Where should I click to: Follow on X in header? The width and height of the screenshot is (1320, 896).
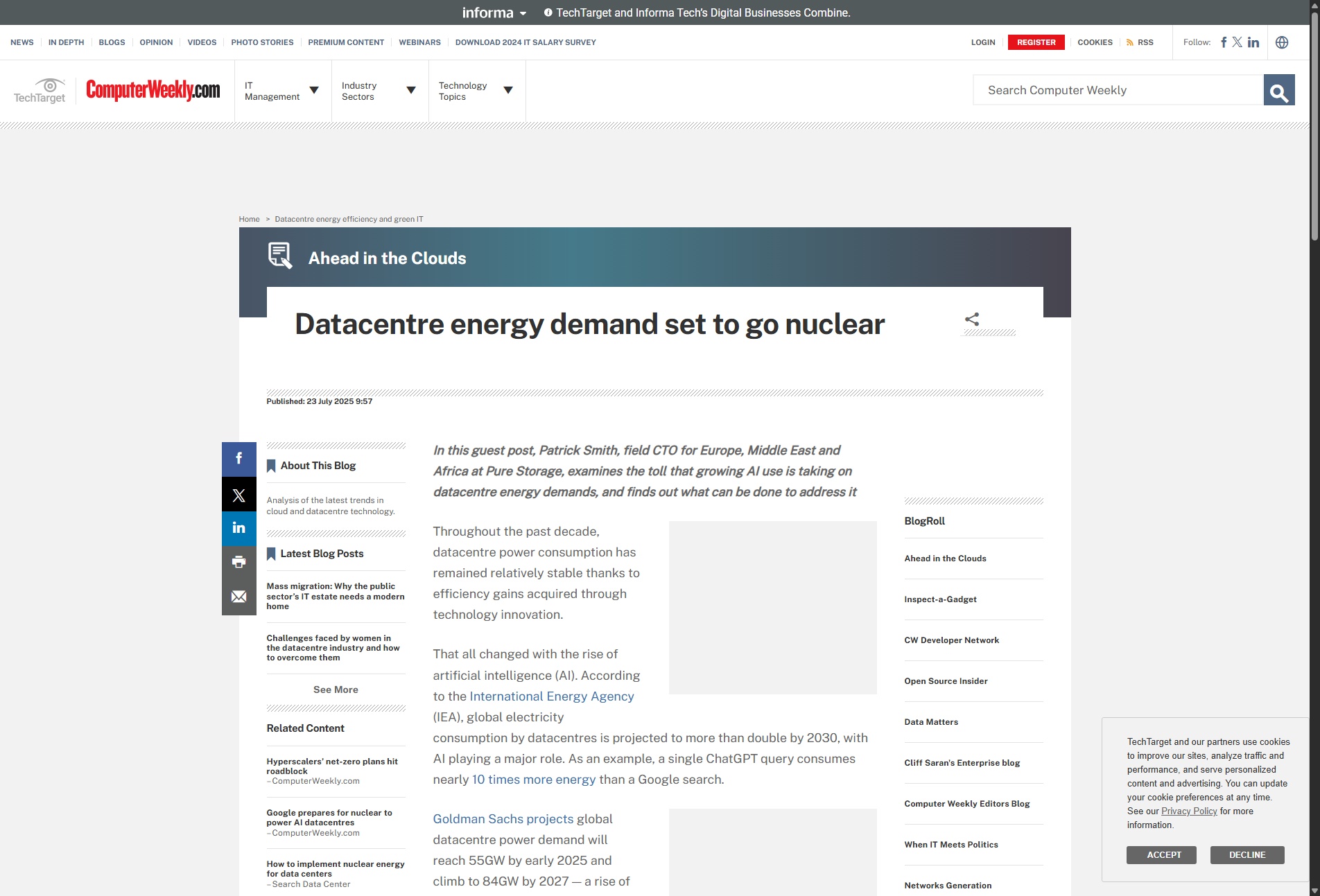(1237, 42)
